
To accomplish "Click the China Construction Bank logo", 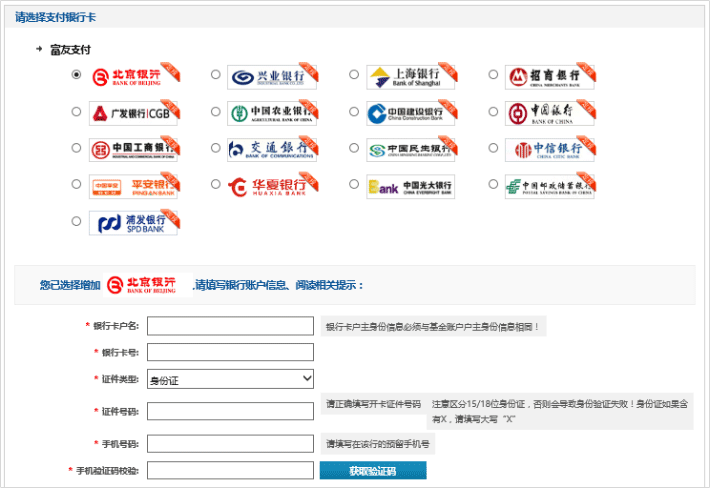I will click(x=410, y=112).
